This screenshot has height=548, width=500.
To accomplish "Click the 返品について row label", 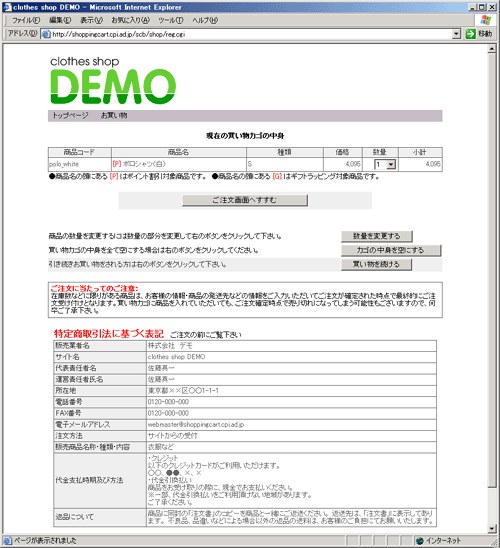I will (74, 517).
